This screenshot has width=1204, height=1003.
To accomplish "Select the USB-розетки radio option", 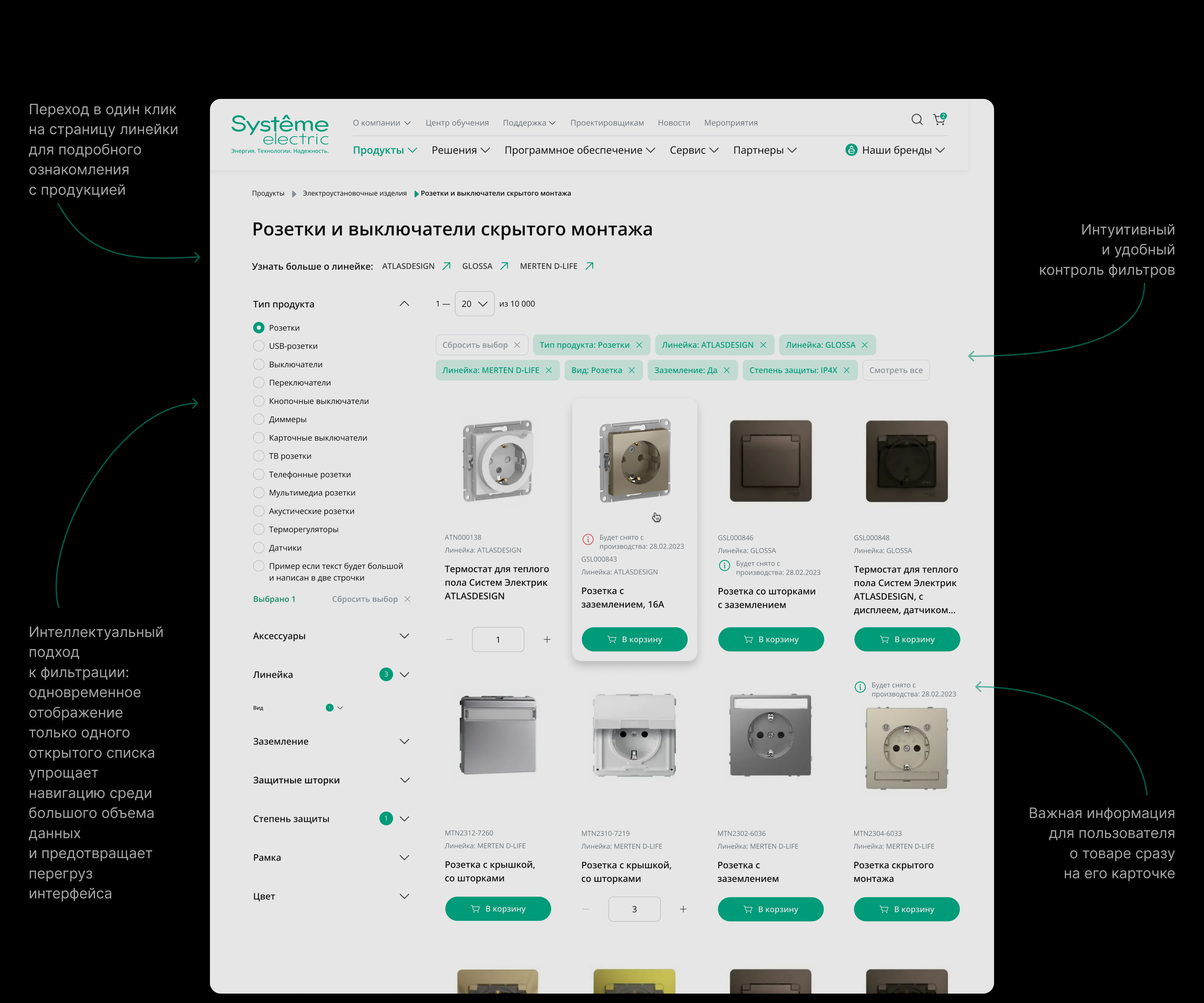I will [x=258, y=346].
